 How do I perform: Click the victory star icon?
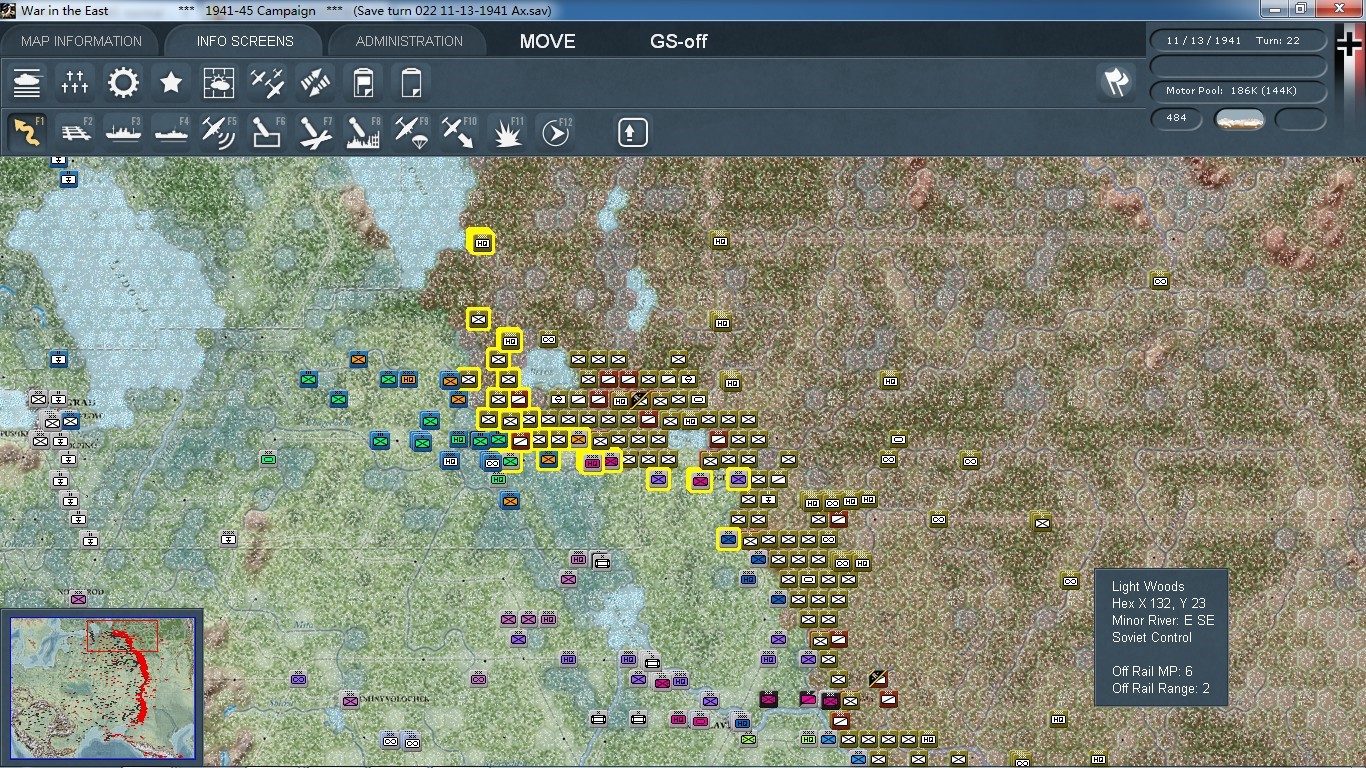pyautogui.click(x=171, y=82)
